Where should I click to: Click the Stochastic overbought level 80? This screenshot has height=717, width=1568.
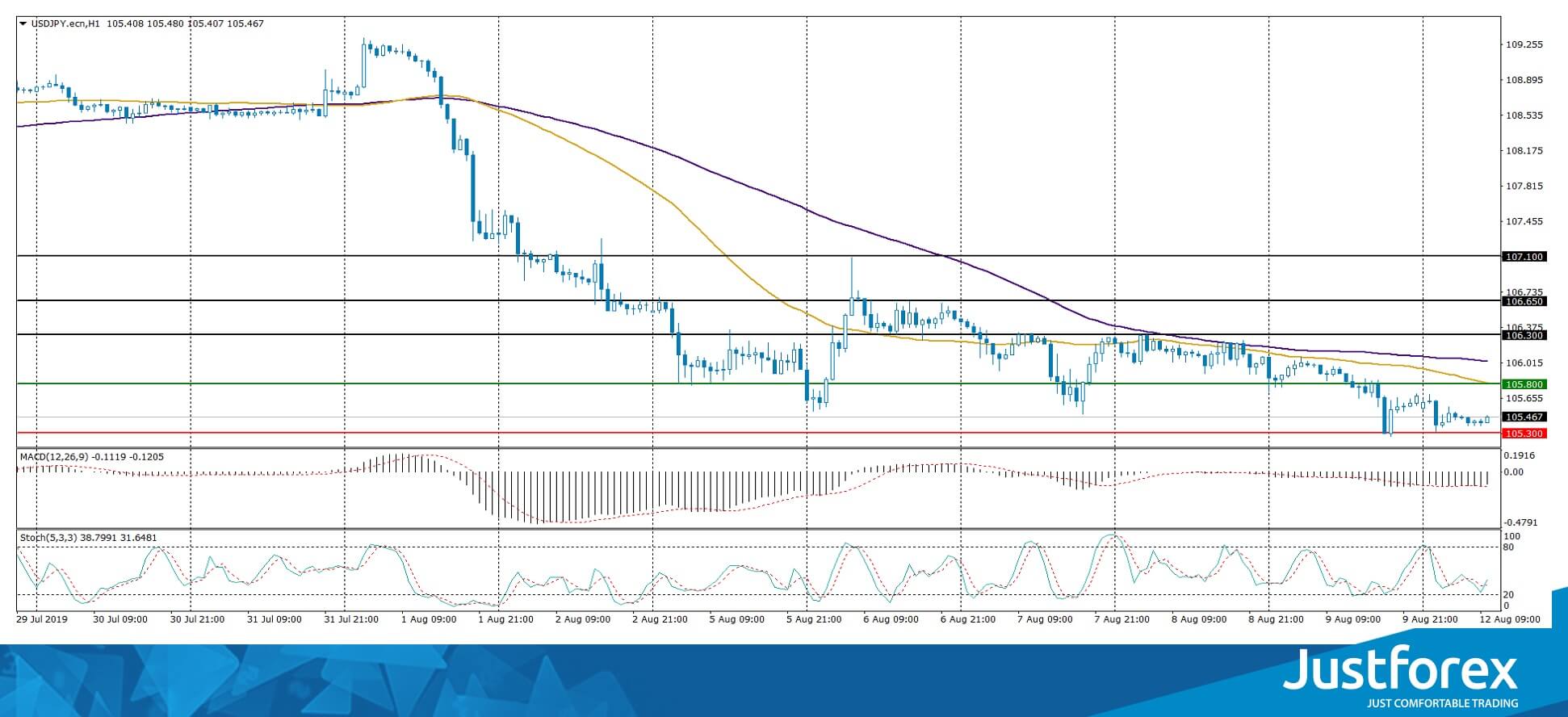point(1510,547)
